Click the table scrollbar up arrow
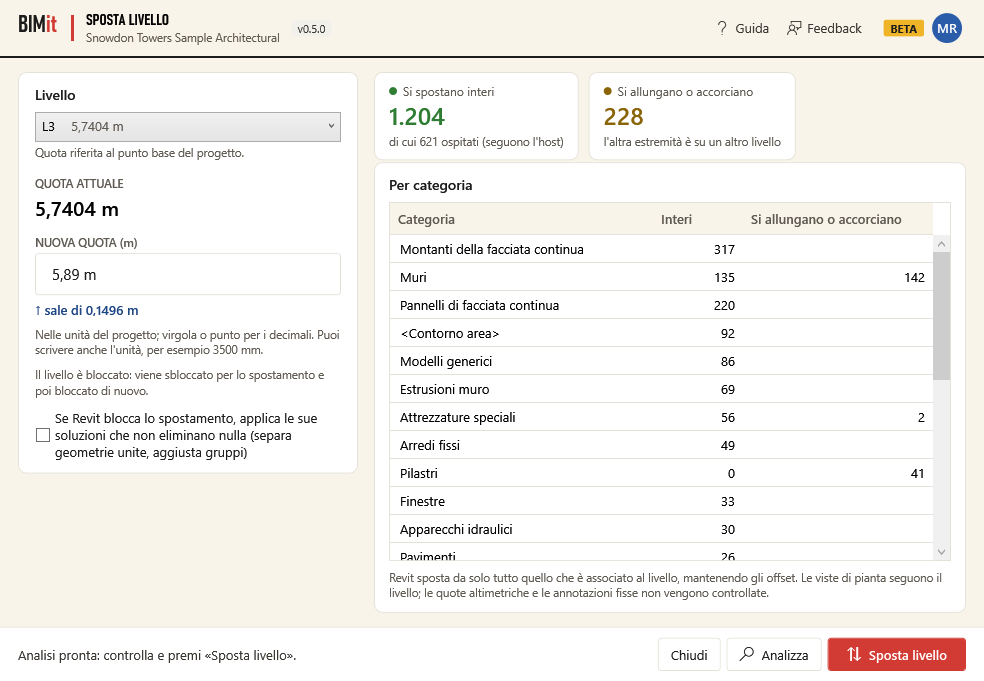 point(941,244)
